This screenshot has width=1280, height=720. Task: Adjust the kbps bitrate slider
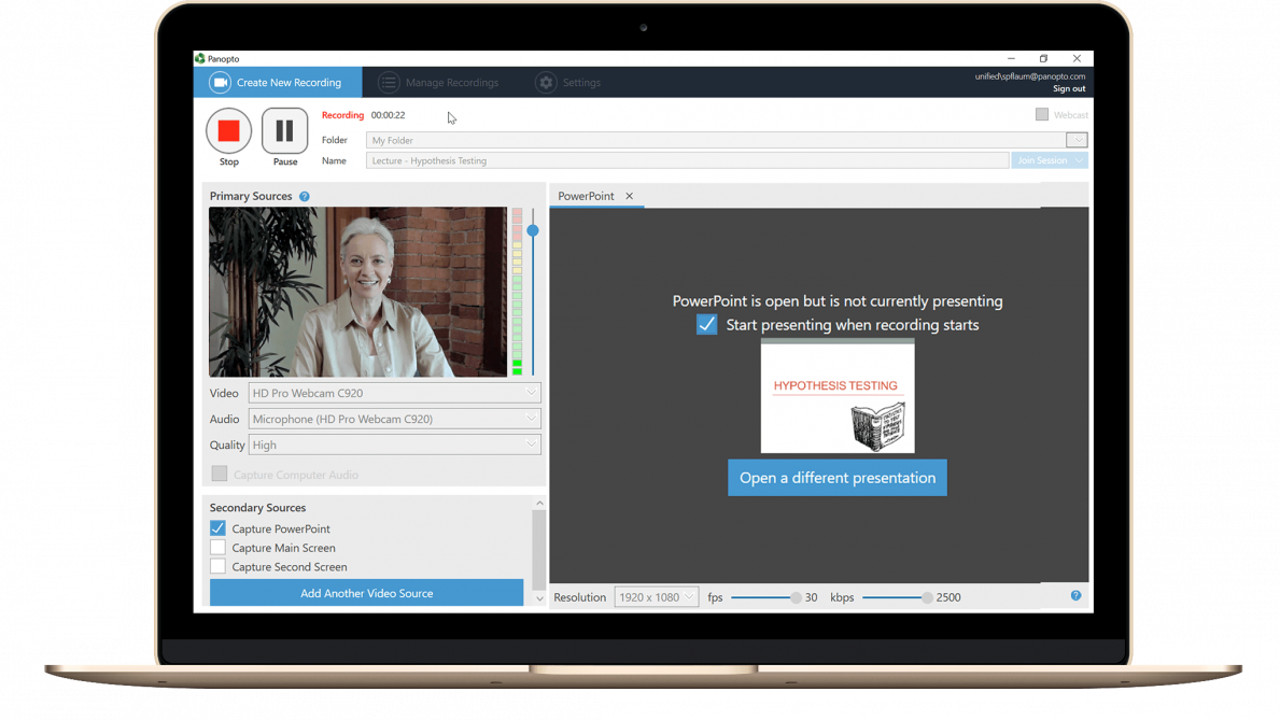click(927, 598)
